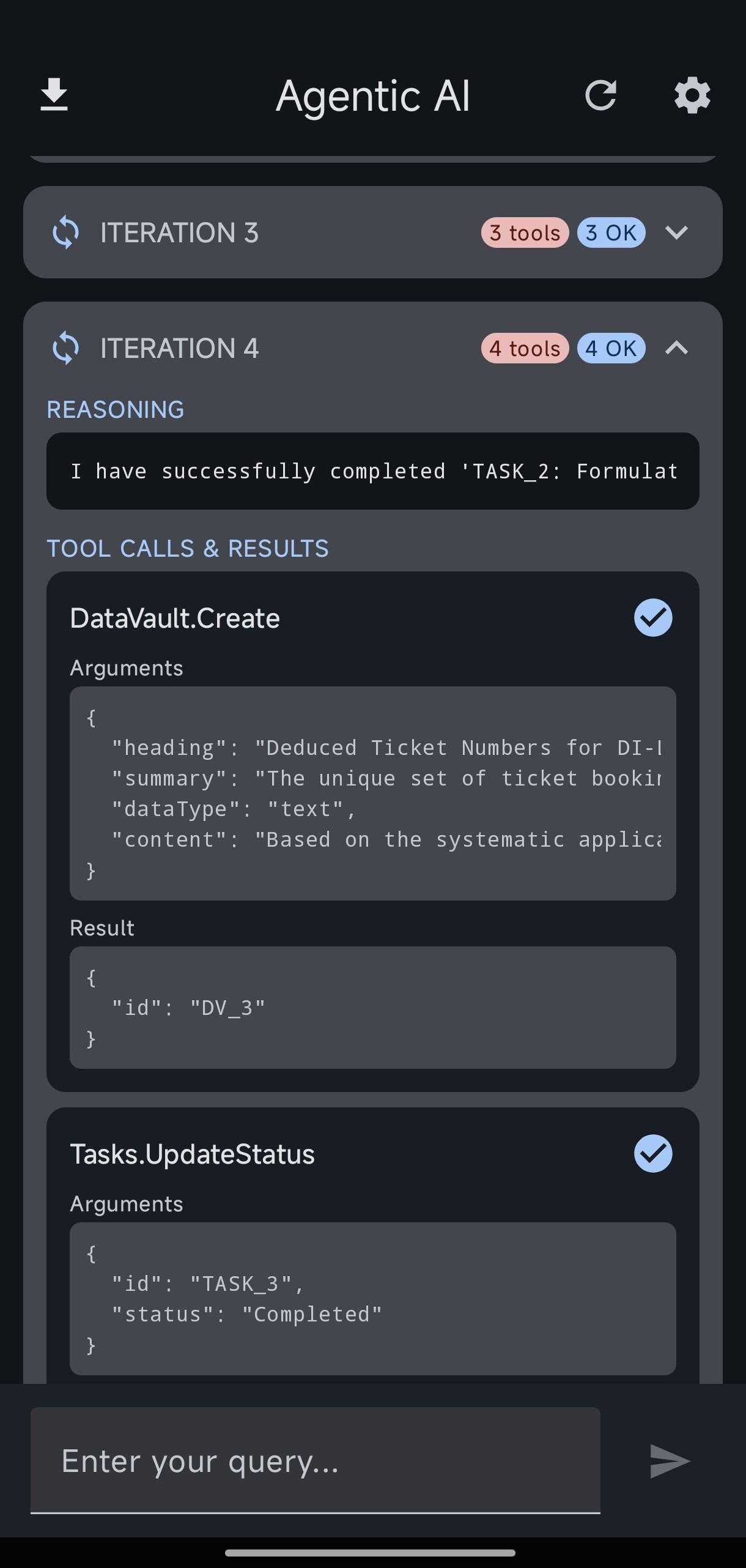Click the Iteration 3 sync icon
The height and width of the screenshot is (1568, 746).
point(65,232)
